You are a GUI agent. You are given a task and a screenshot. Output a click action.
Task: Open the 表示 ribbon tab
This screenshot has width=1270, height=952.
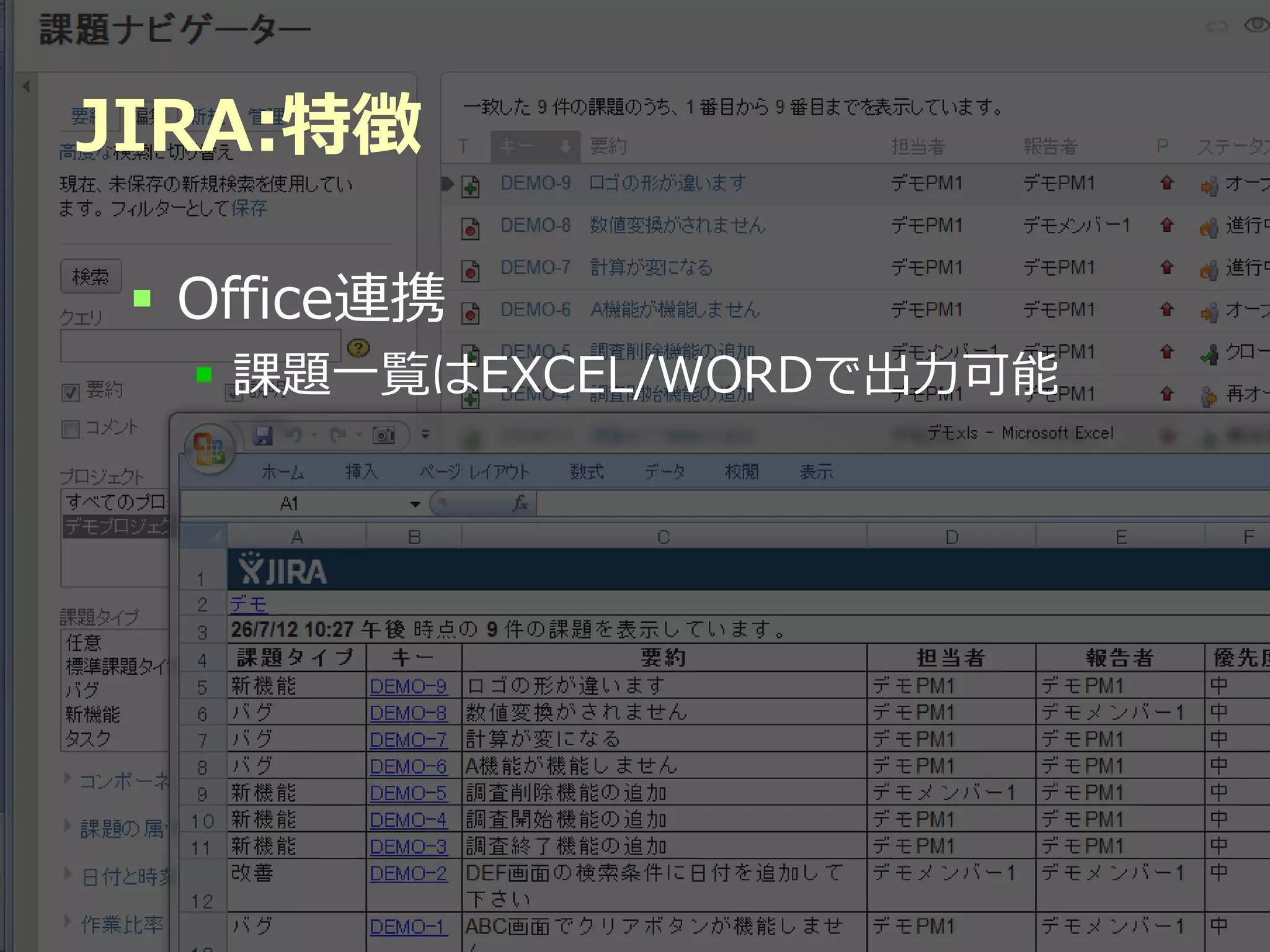tap(816, 472)
